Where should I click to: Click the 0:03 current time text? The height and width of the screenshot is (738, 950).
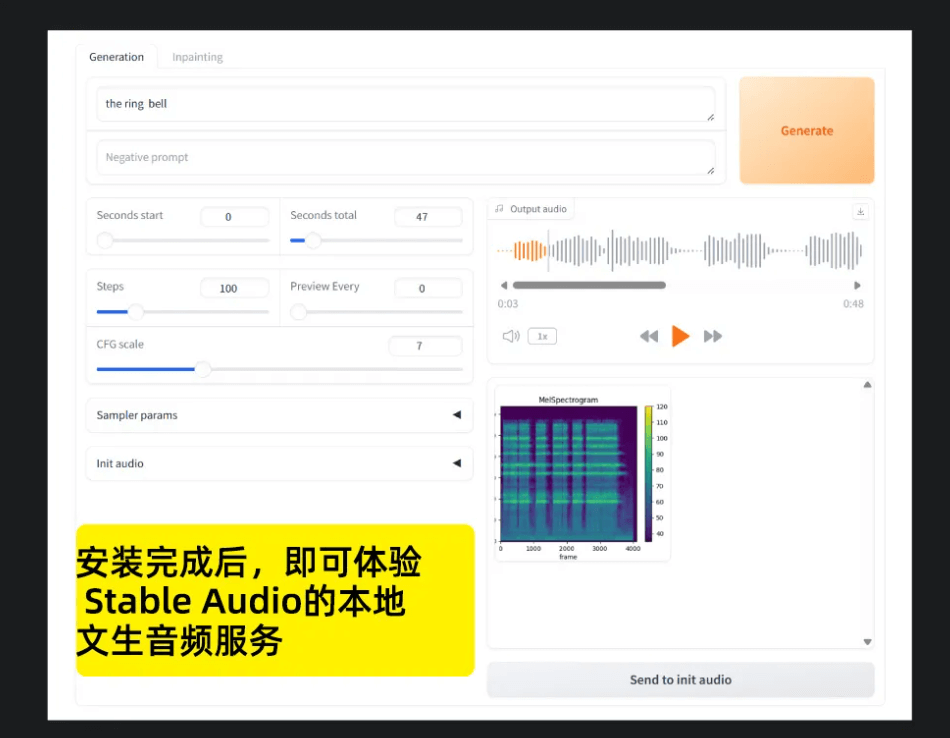508,304
